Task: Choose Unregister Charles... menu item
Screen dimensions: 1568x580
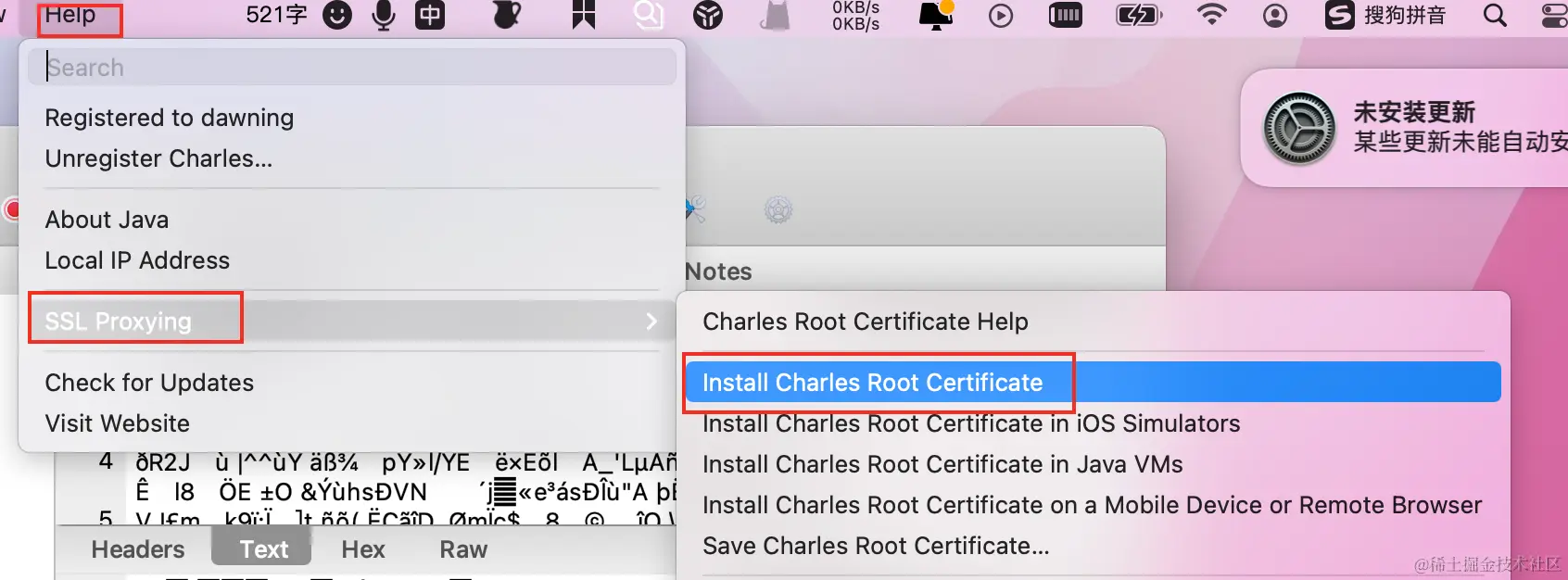Action: [x=158, y=158]
